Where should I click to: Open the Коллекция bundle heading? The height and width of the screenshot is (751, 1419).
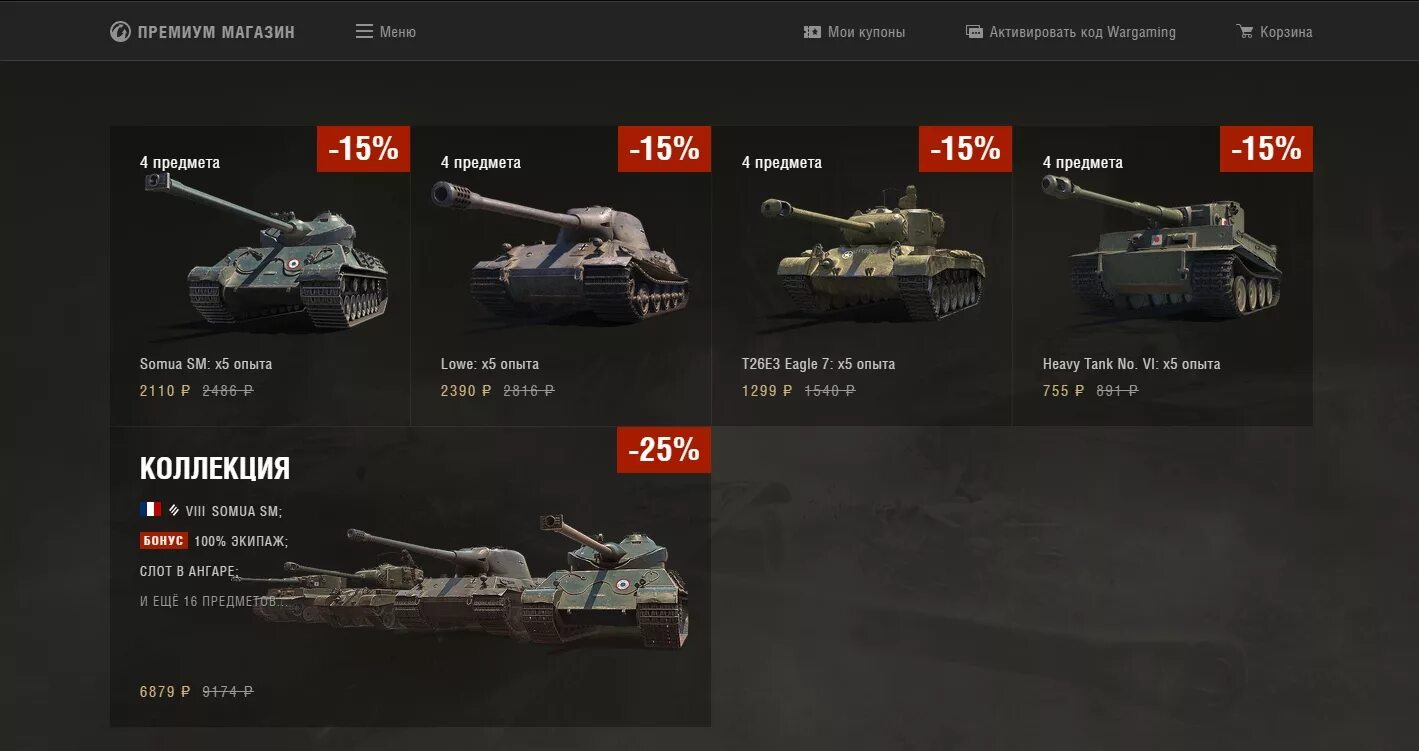(x=215, y=468)
